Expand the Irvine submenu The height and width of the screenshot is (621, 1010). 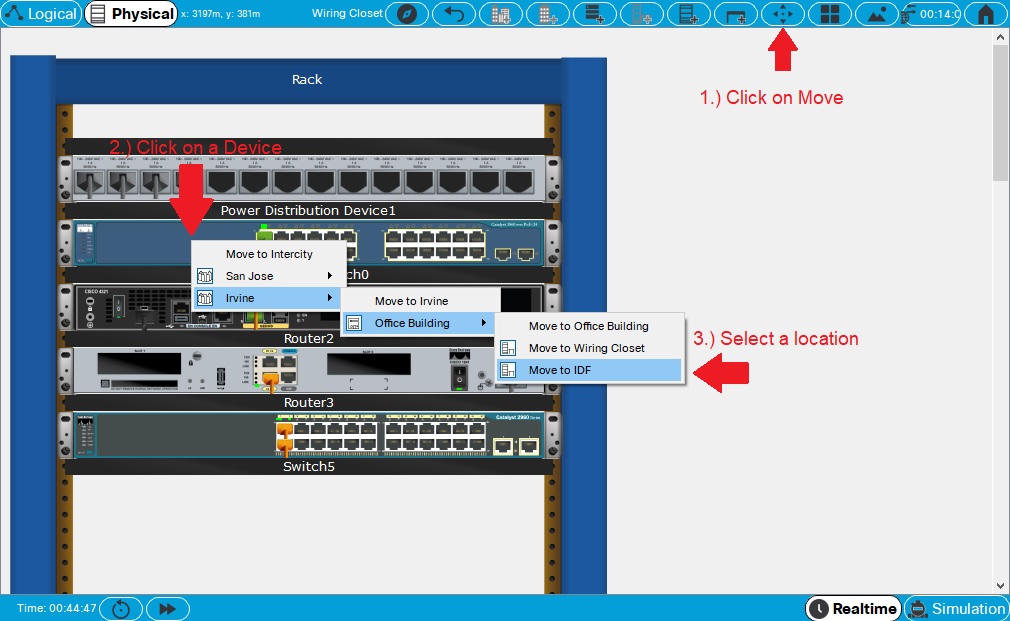click(x=265, y=298)
